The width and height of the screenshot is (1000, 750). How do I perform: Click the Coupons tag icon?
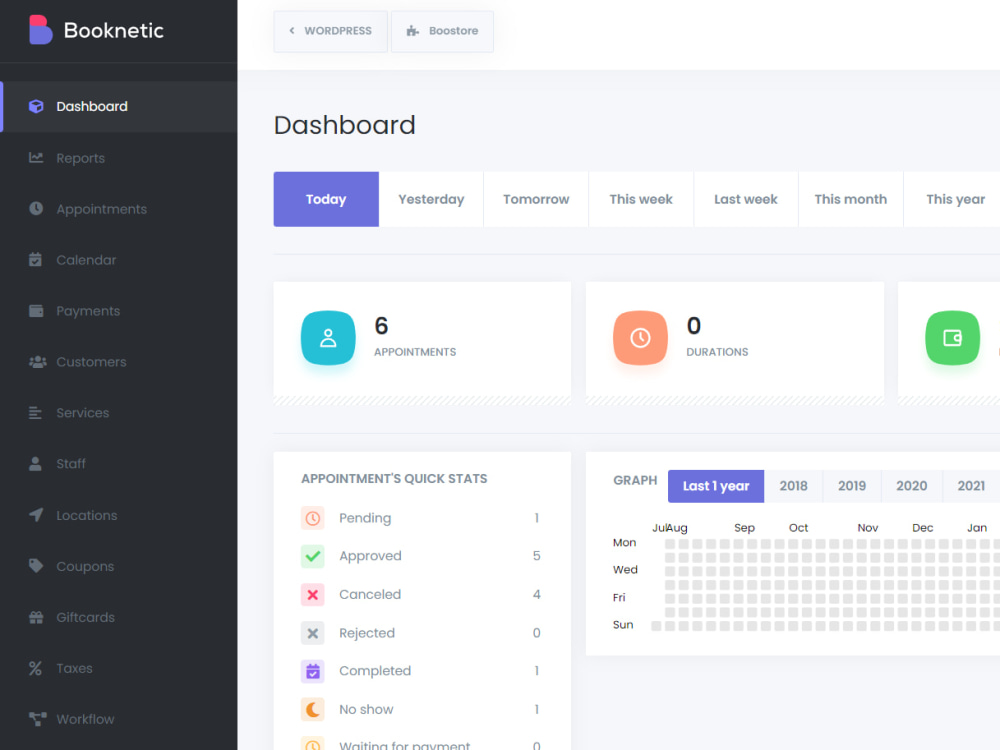[x=36, y=566]
